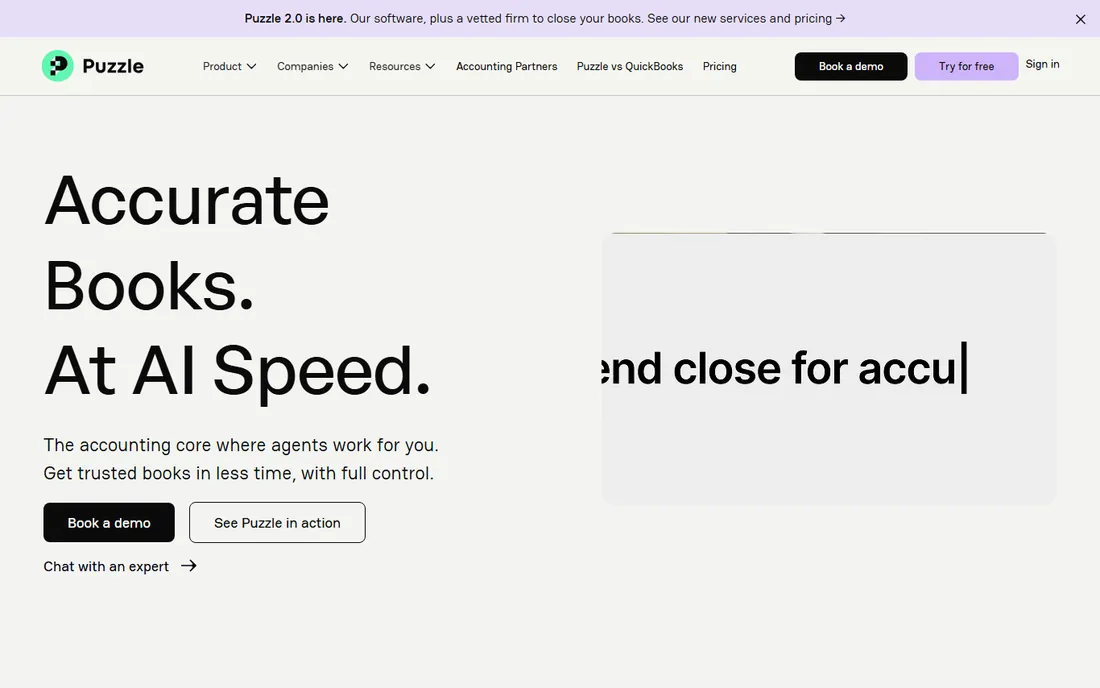This screenshot has width=1100, height=688.
Task: Click the animated typing demo panel
Action: [829, 369]
